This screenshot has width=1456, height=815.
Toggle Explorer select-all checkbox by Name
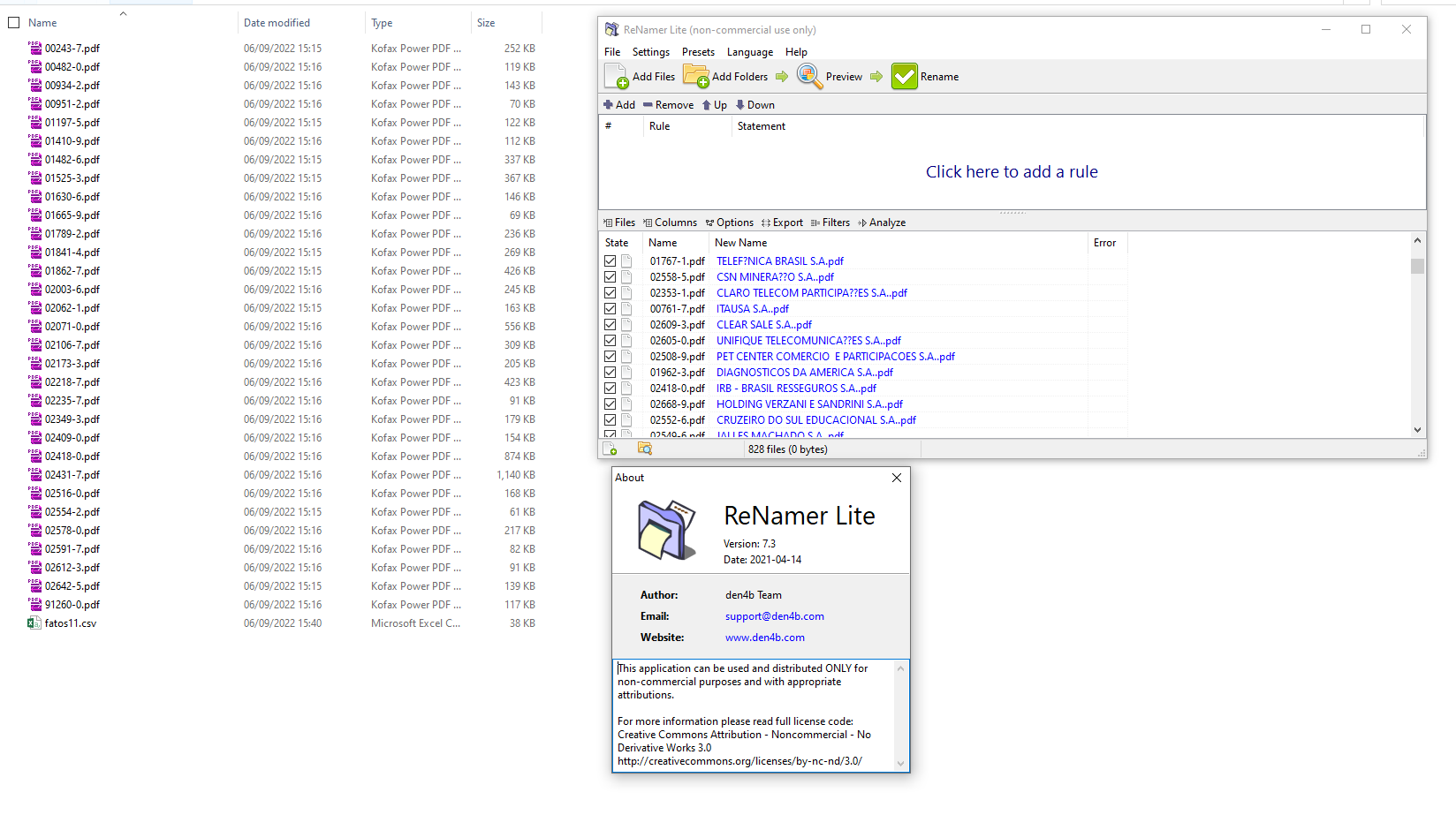click(13, 23)
